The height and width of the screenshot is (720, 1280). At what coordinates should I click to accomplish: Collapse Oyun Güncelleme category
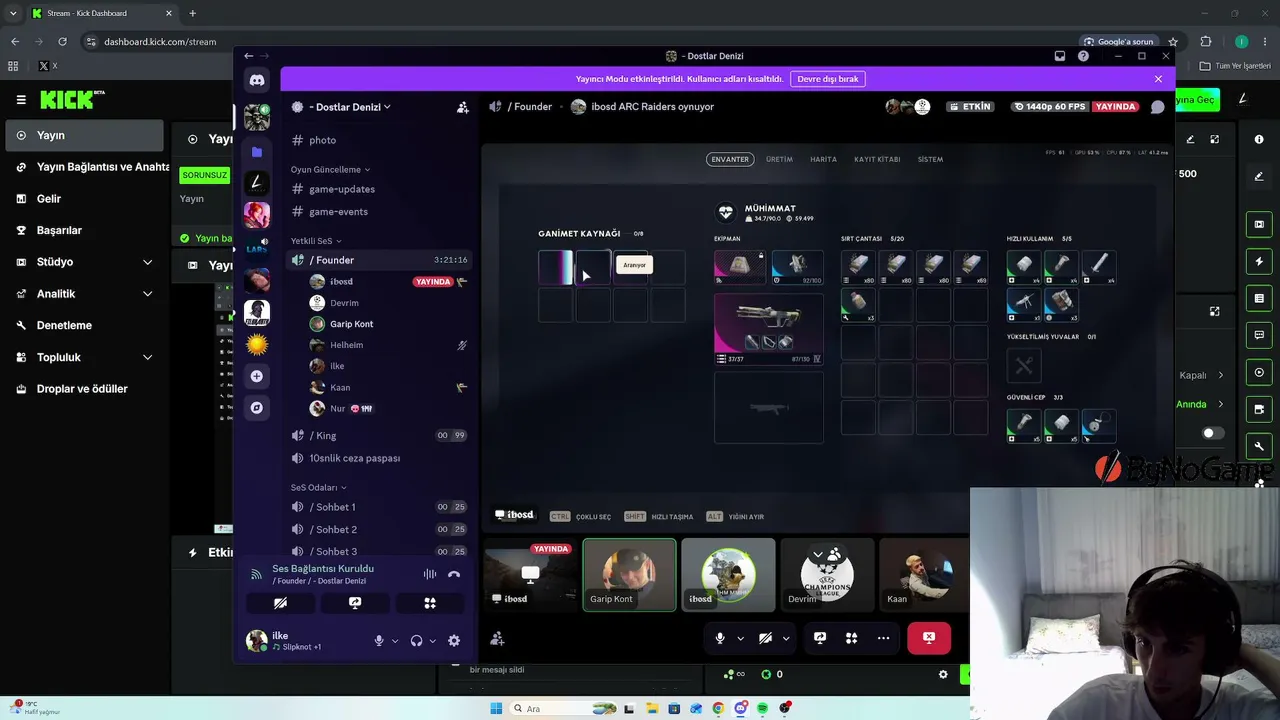click(x=330, y=170)
